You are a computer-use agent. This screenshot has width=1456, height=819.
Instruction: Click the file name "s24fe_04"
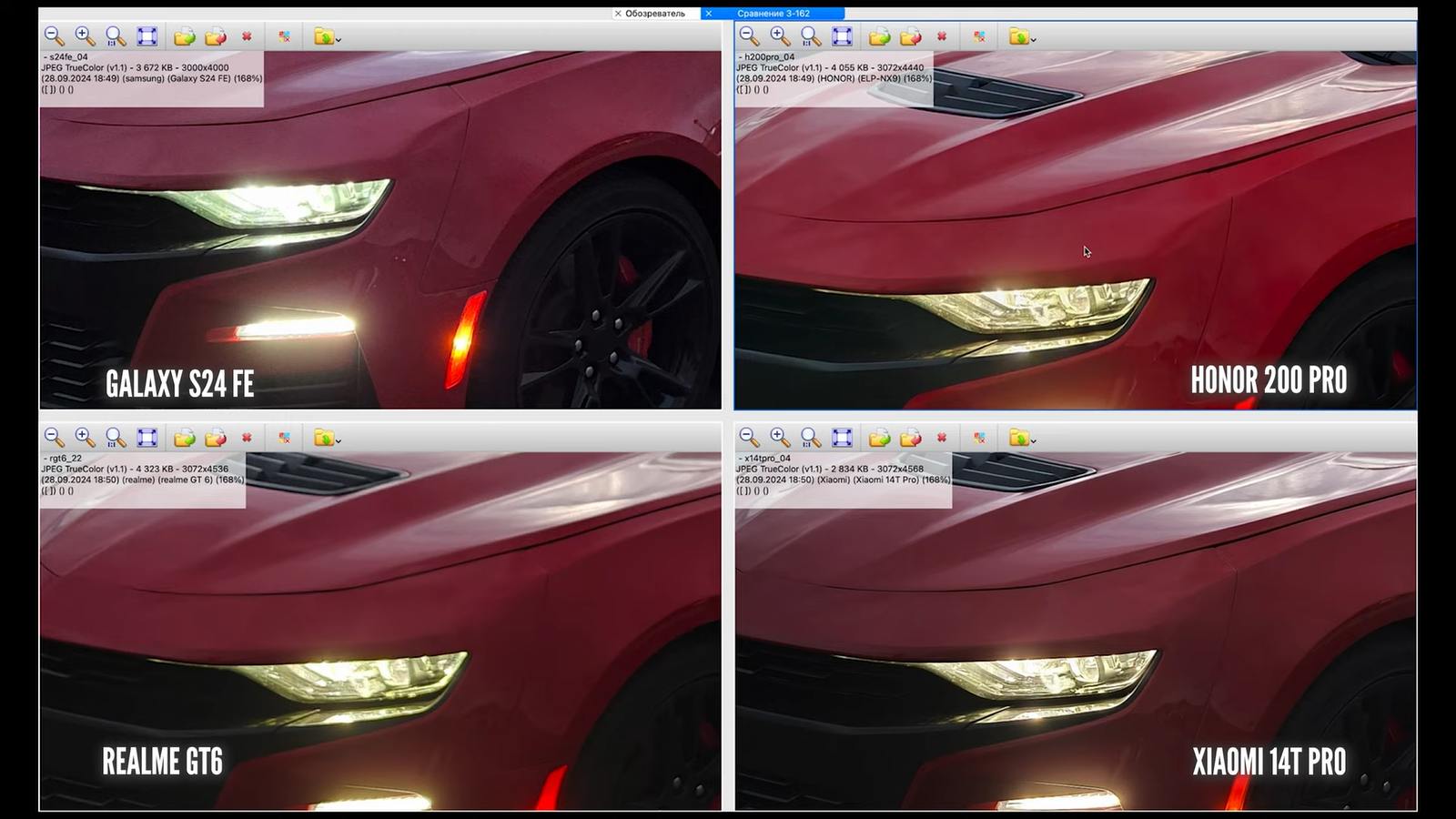tap(68, 56)
